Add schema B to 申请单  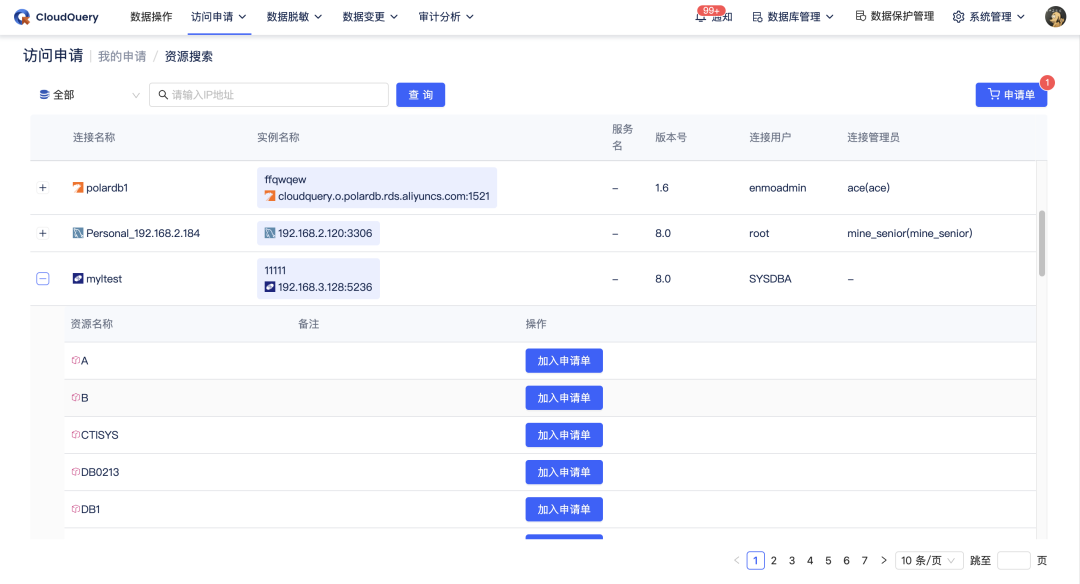click(x=564, y=397)
